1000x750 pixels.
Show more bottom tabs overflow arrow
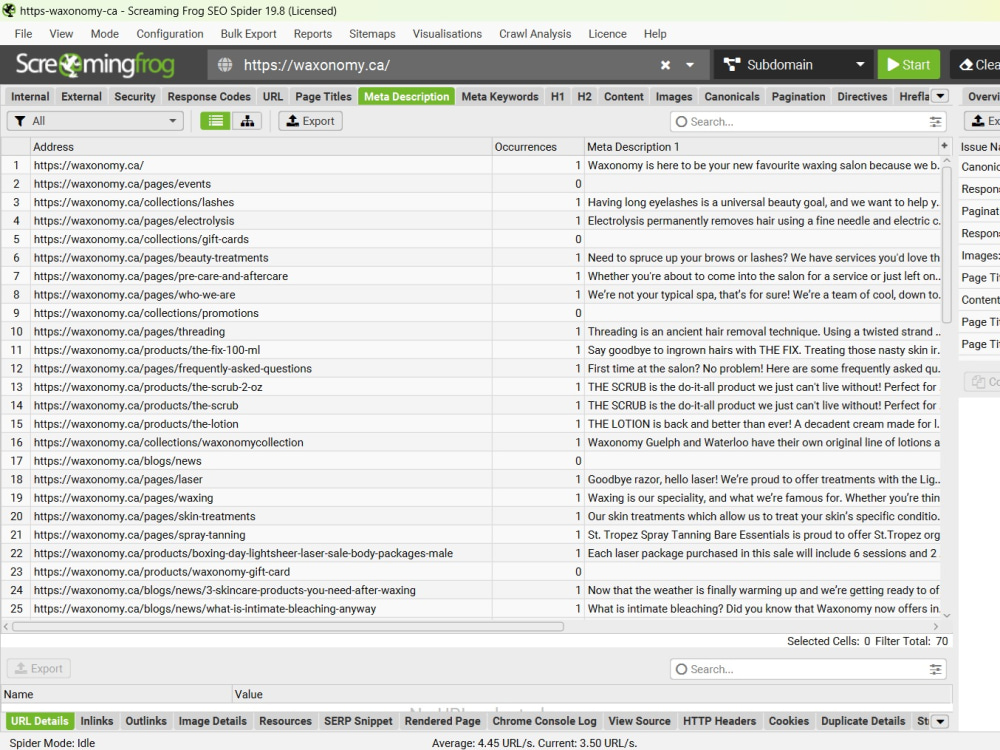tap(939, 721)
